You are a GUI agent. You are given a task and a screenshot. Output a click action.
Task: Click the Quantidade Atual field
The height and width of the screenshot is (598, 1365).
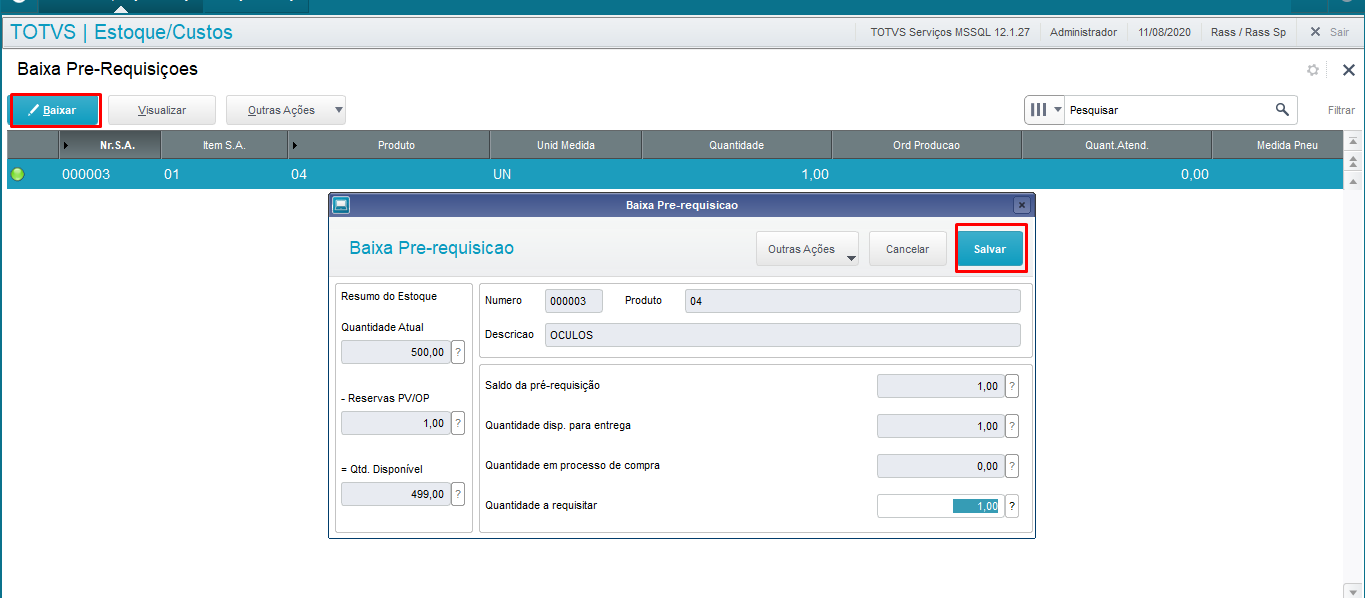pos(396,352)
